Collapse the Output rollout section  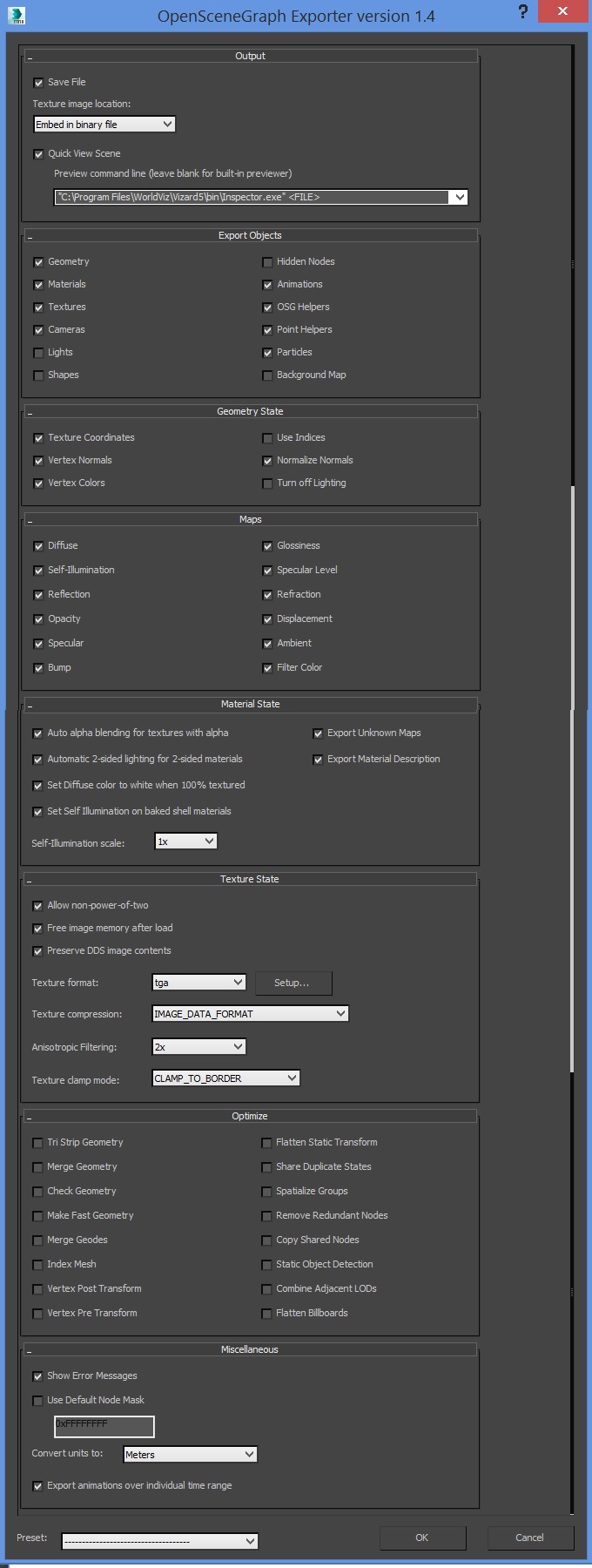[250, 56]
